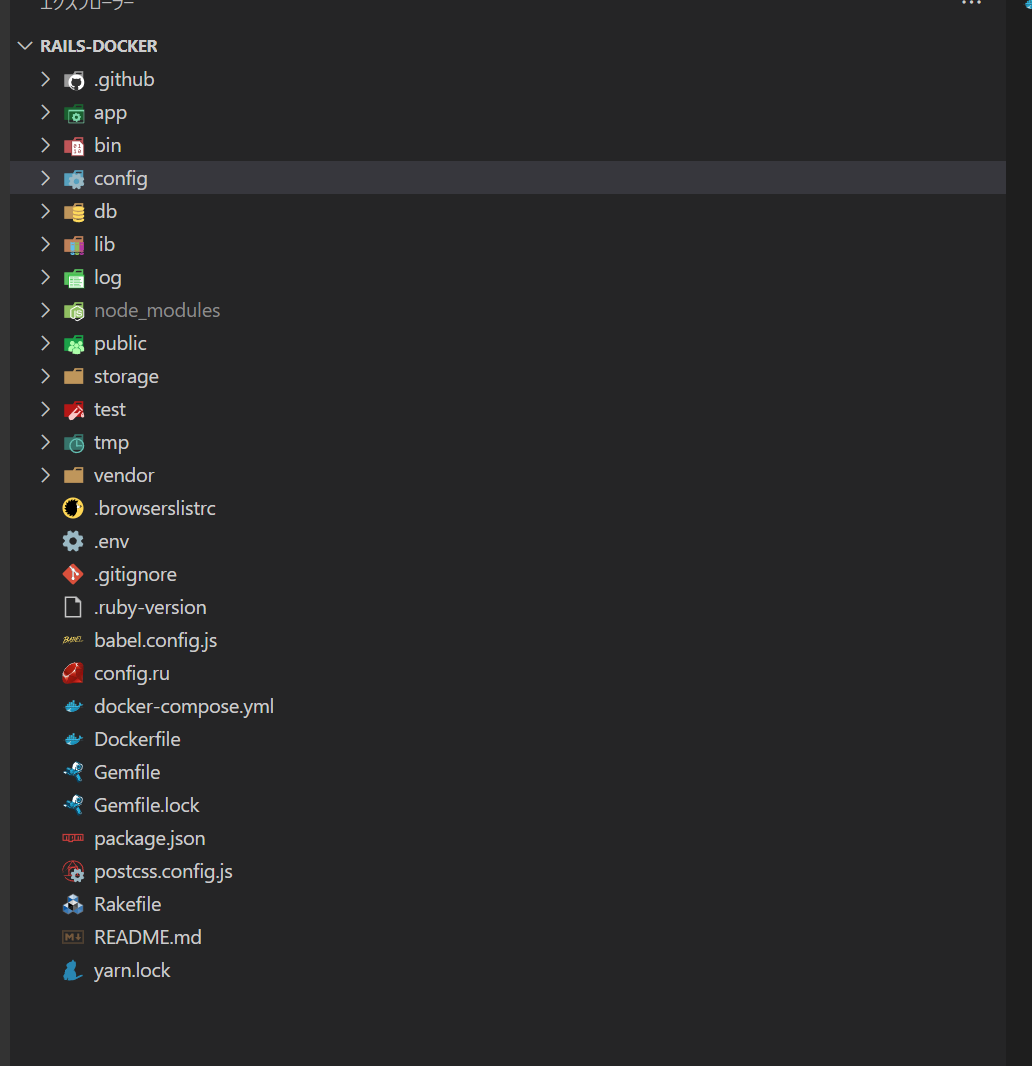This screenshot has width=1032, height=1066.
Task: Click the Markdown icon beside README.md
Action: coord(73,938)
